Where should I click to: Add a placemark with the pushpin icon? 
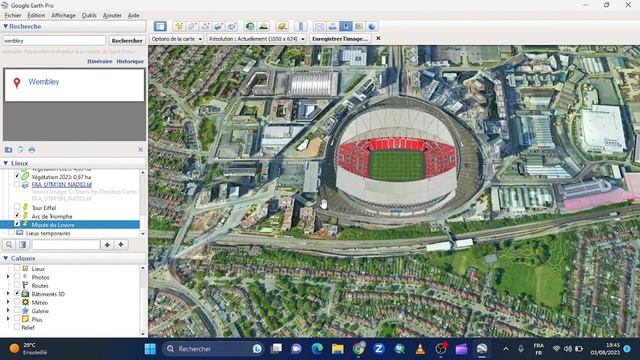click(179, 26)
